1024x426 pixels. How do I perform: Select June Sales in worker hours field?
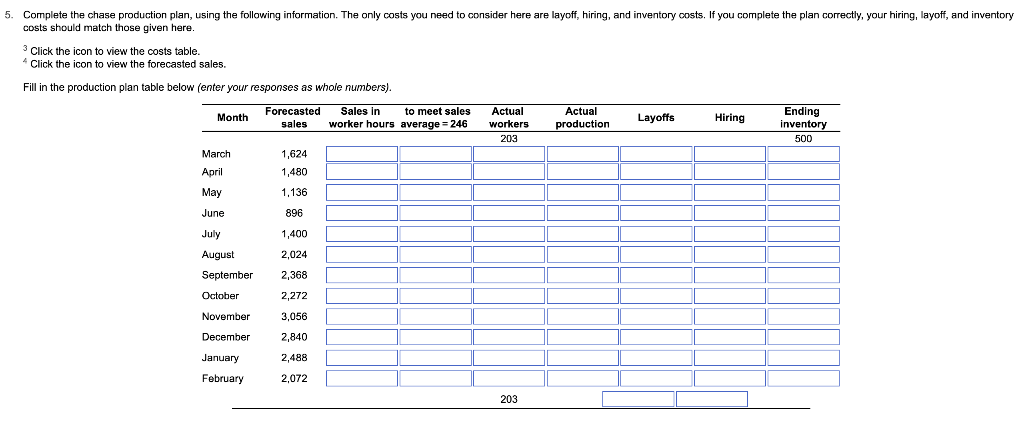(x=362, y=213)
